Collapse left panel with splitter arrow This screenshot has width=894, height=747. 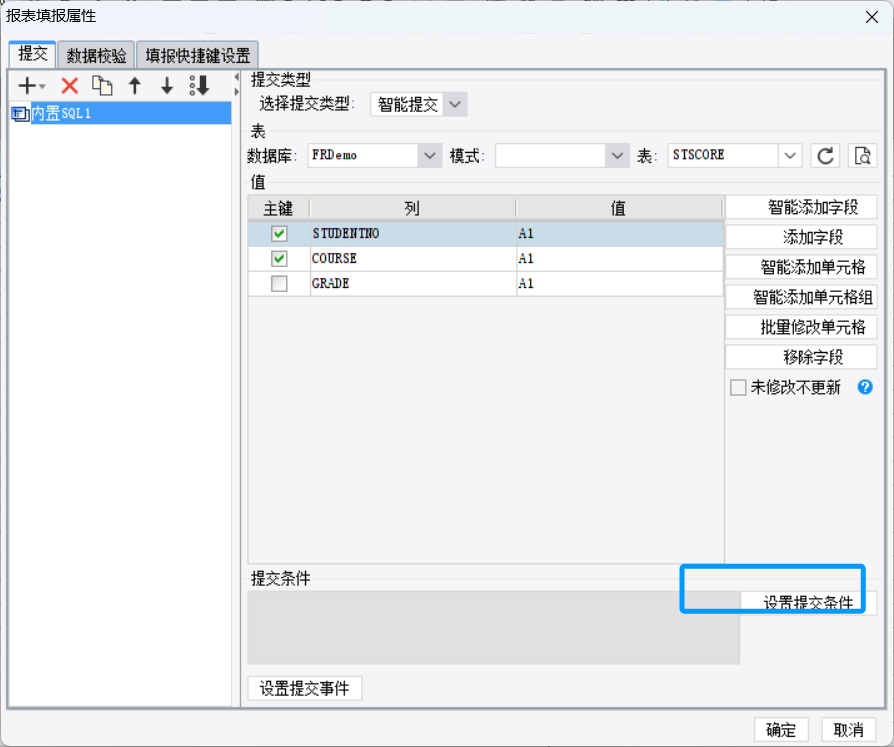pyautogui.click(x=237, y=77)
